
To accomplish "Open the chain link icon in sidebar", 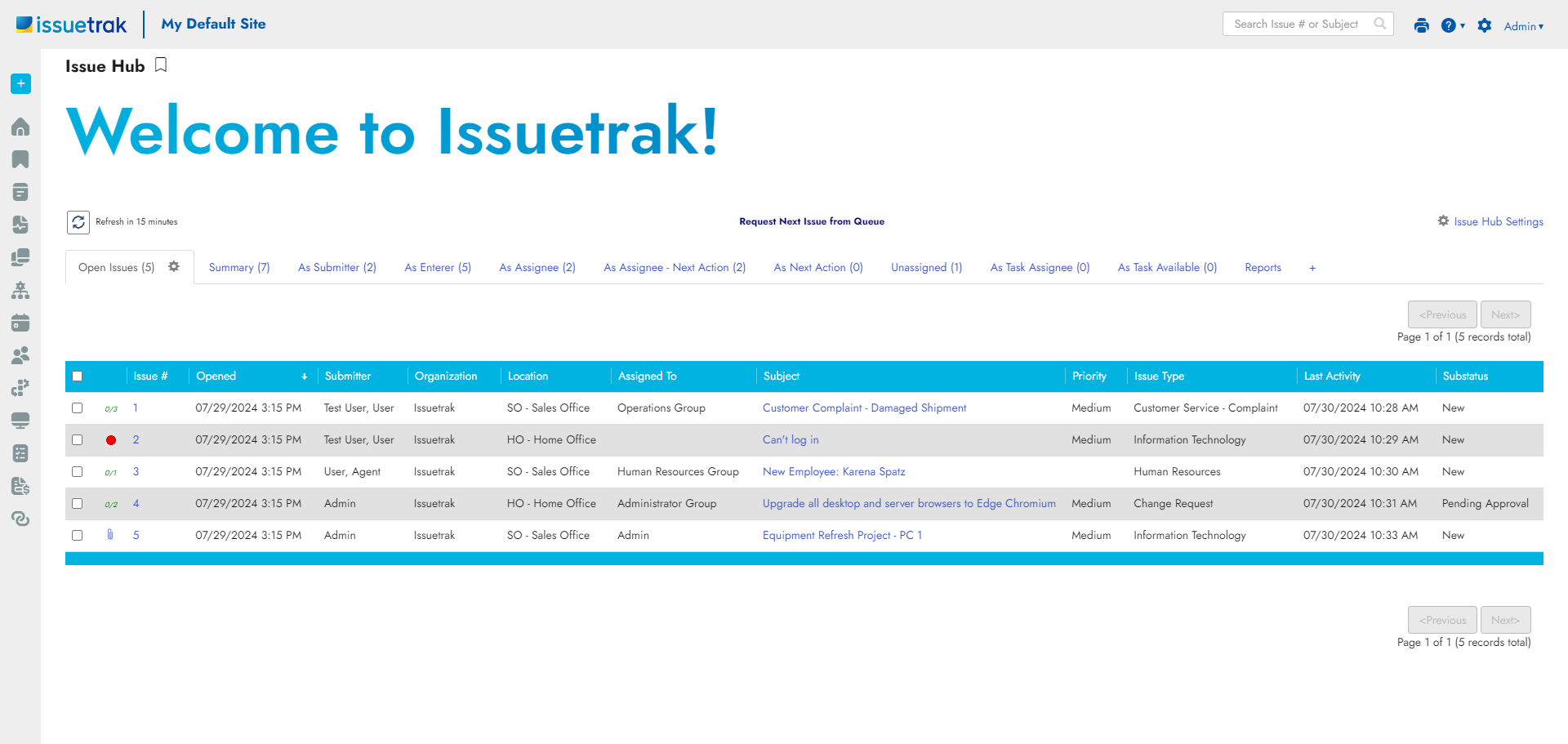I will (20, 519).
